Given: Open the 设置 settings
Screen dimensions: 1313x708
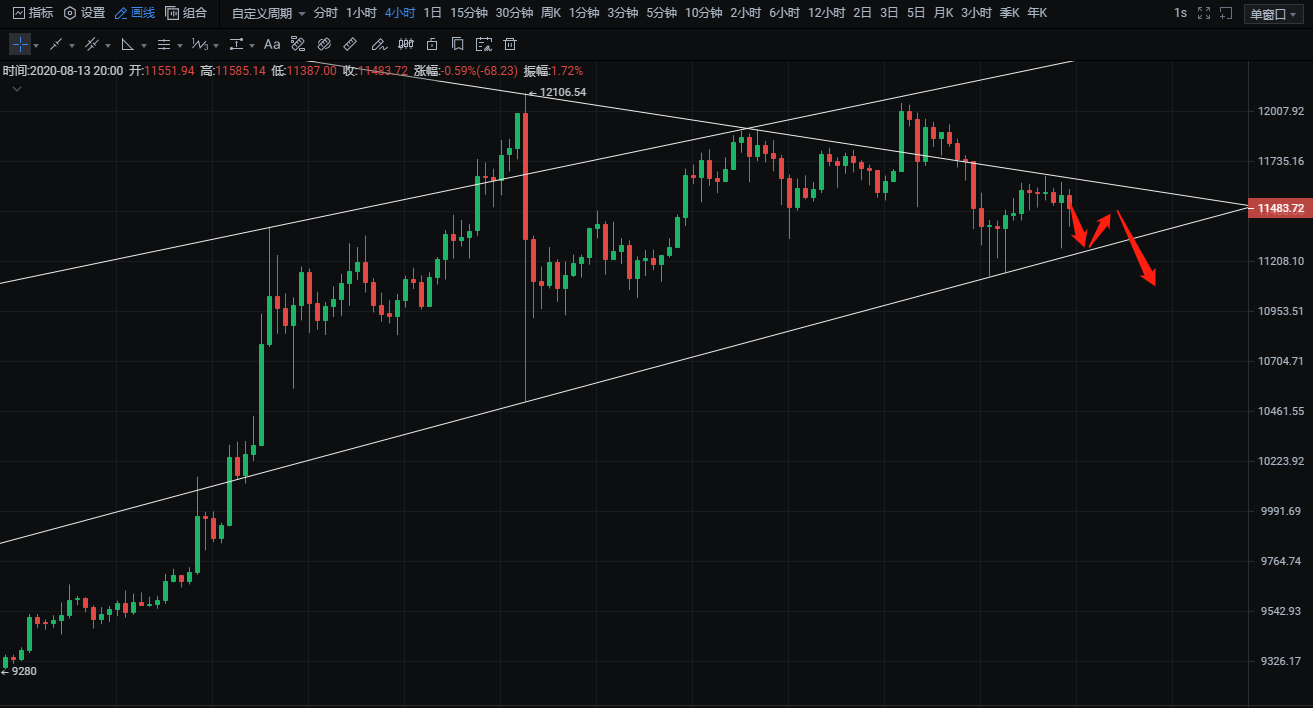Looking at the screenshot, I should tap(84, 13).
